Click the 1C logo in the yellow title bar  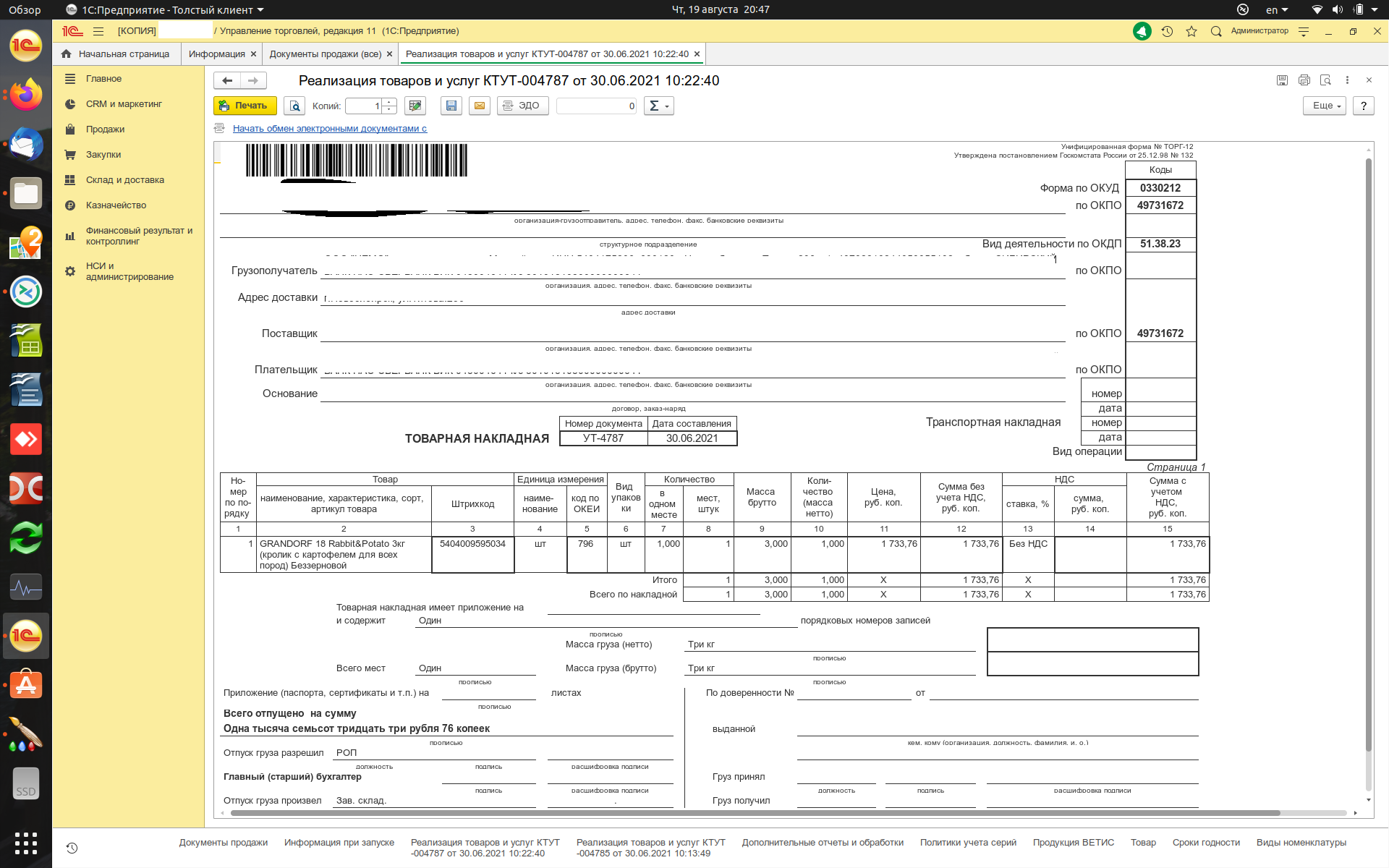coord(72,31)
